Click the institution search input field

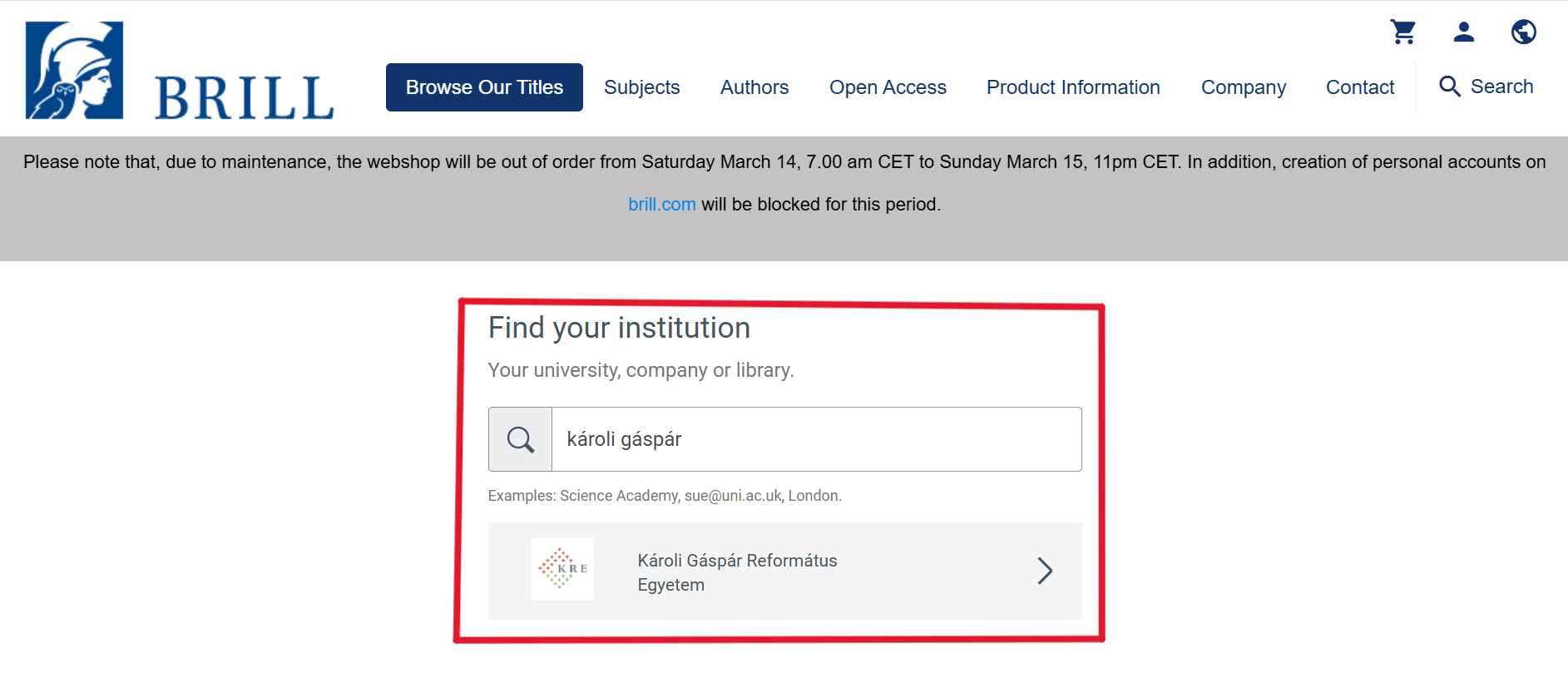click(815, 439)
